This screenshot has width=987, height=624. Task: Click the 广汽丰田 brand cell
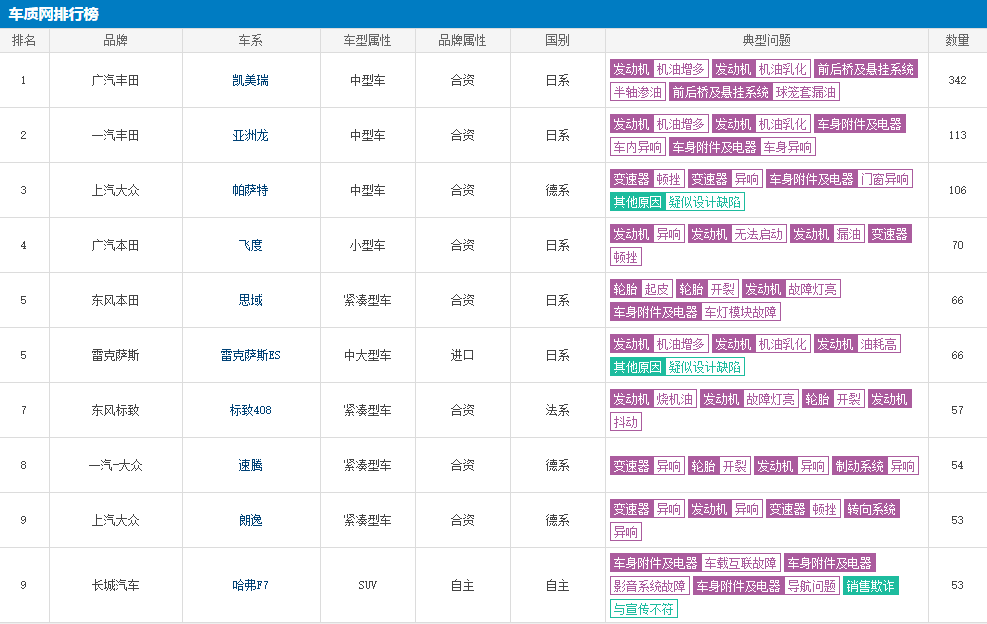click(x=115, y=80)
